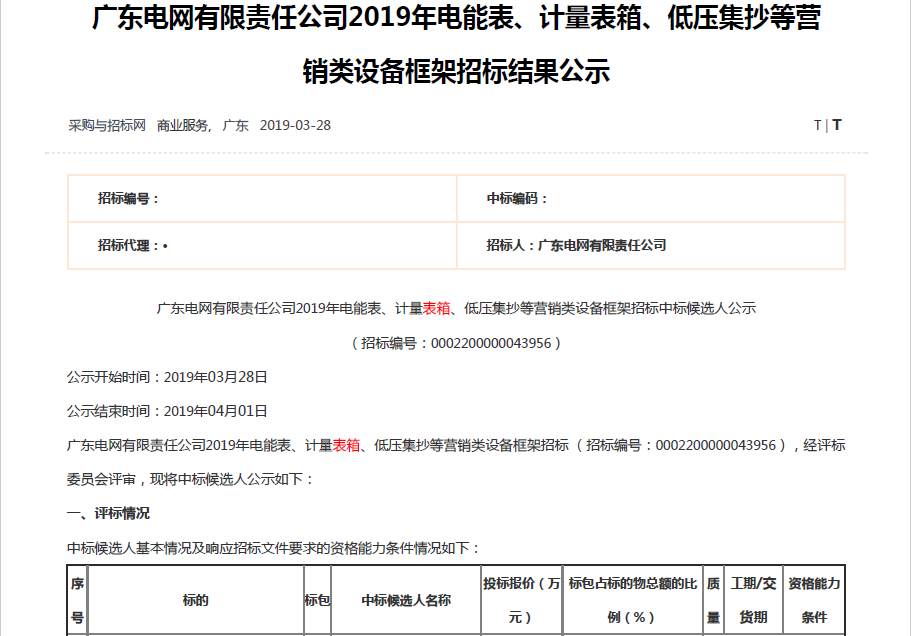Screen dimensions: 911x636
Task: Click red 表箱 keyword in centered heading
Action: (436, 308)
